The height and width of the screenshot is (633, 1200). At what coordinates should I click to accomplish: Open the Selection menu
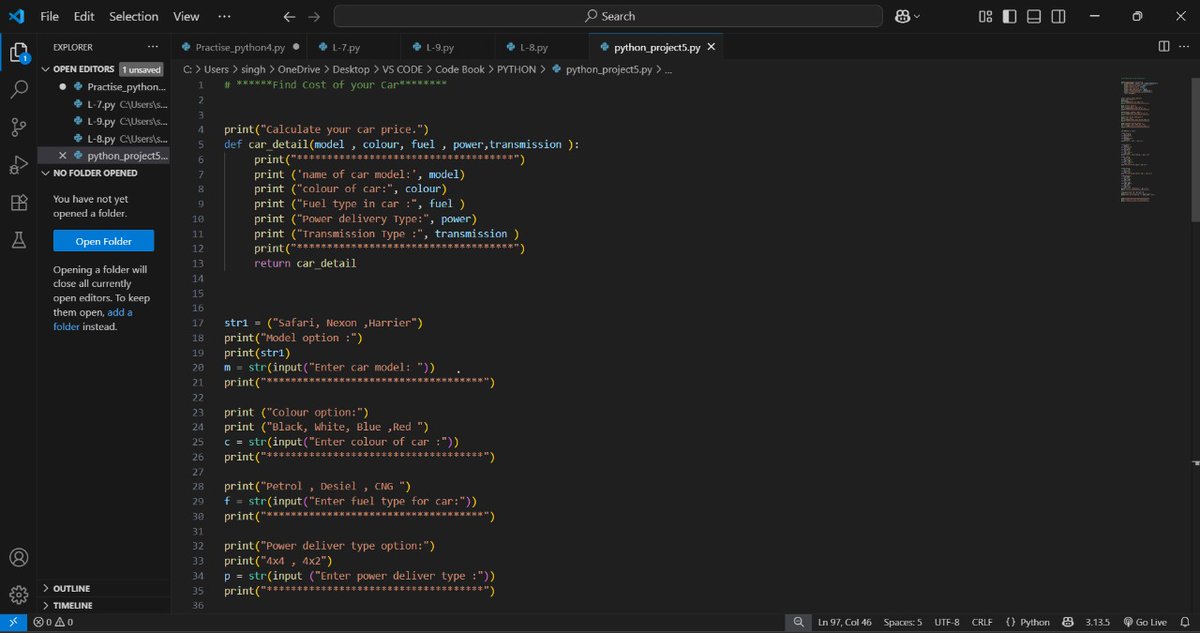point(133,16)
